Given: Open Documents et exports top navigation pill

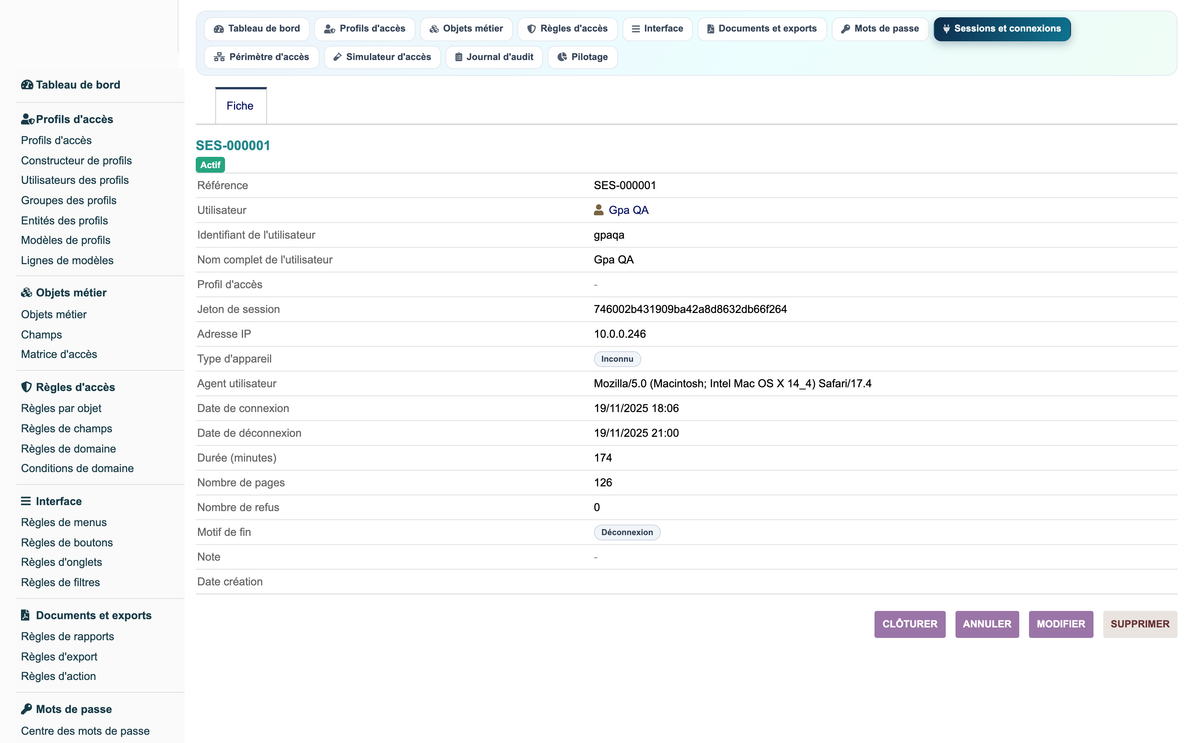Looking at the screenshot, I should pyautogui.click(x=762, y=29).
